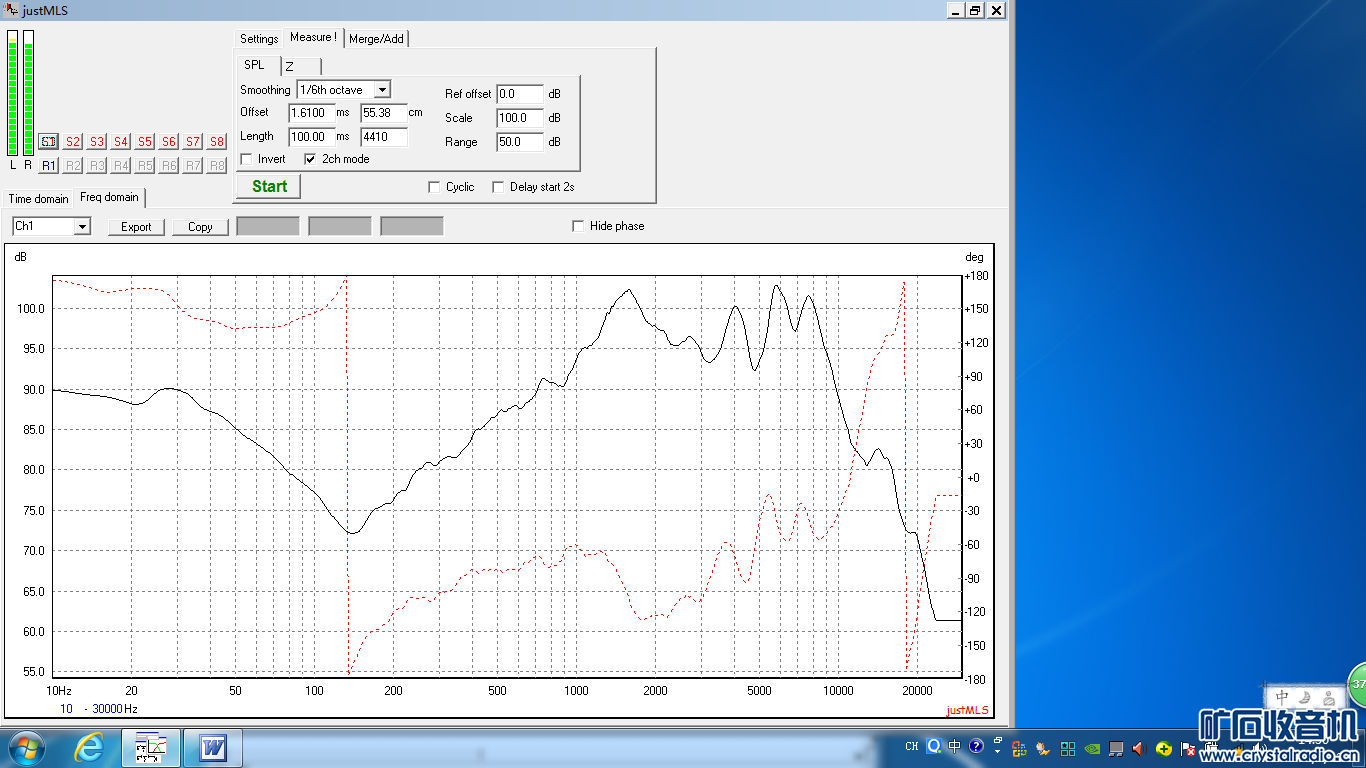Click the Microsoft Word taskbar icon

click(213, 747)
